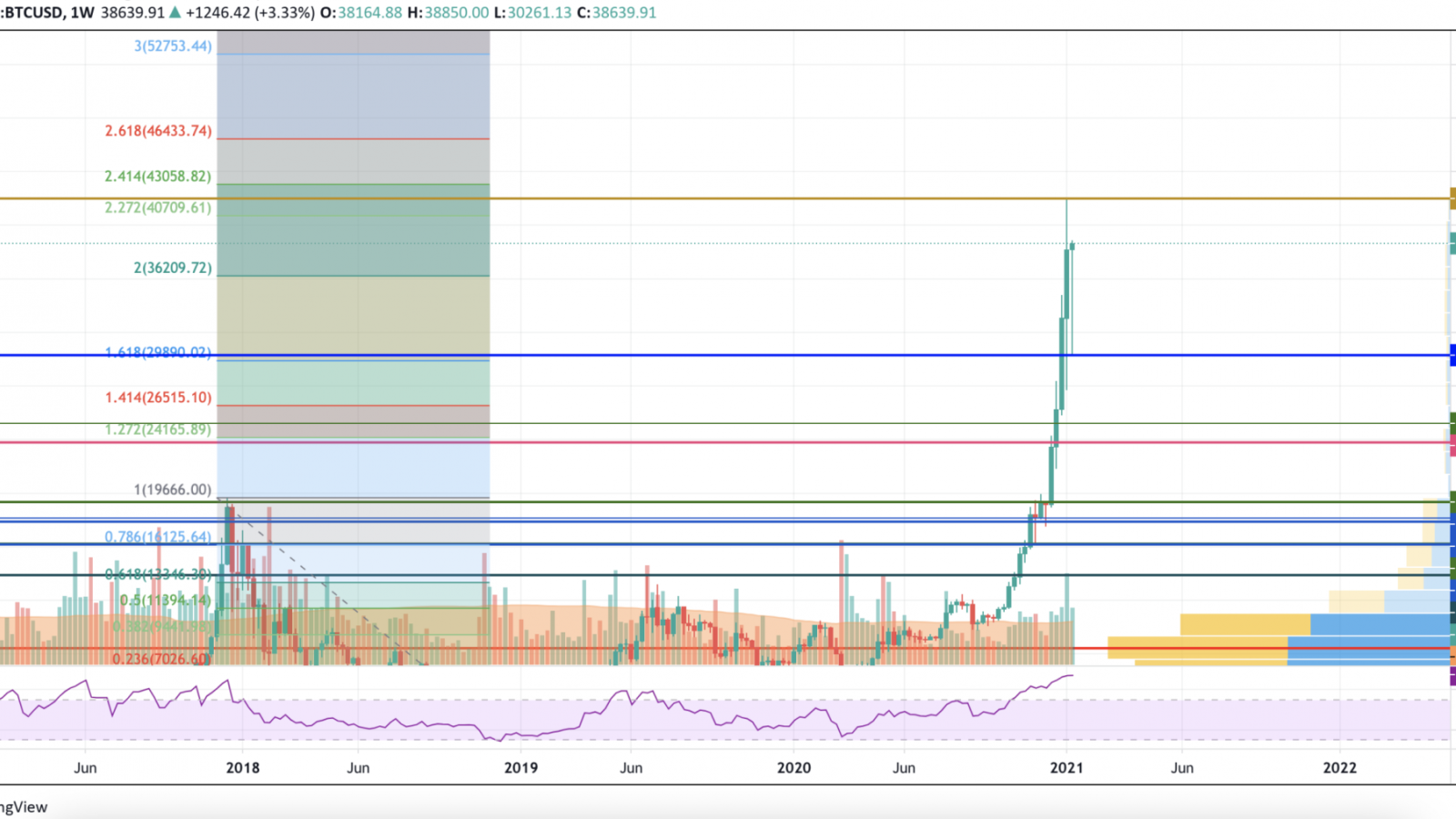Select the Fib level label 1.618(29890.02)
The height and width of the screenshot is (819, 1456).
(x=158, y=352)
